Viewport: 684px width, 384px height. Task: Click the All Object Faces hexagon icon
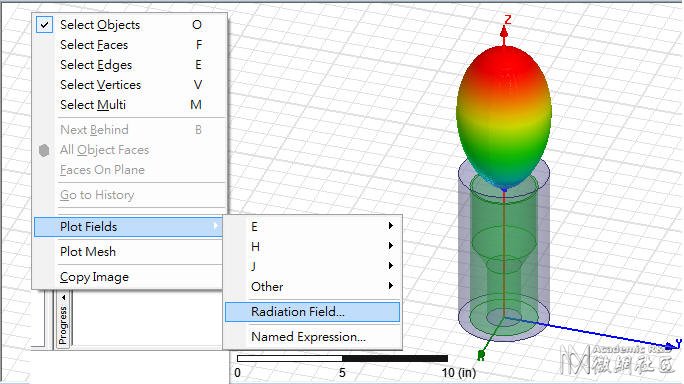pos(44,150)
